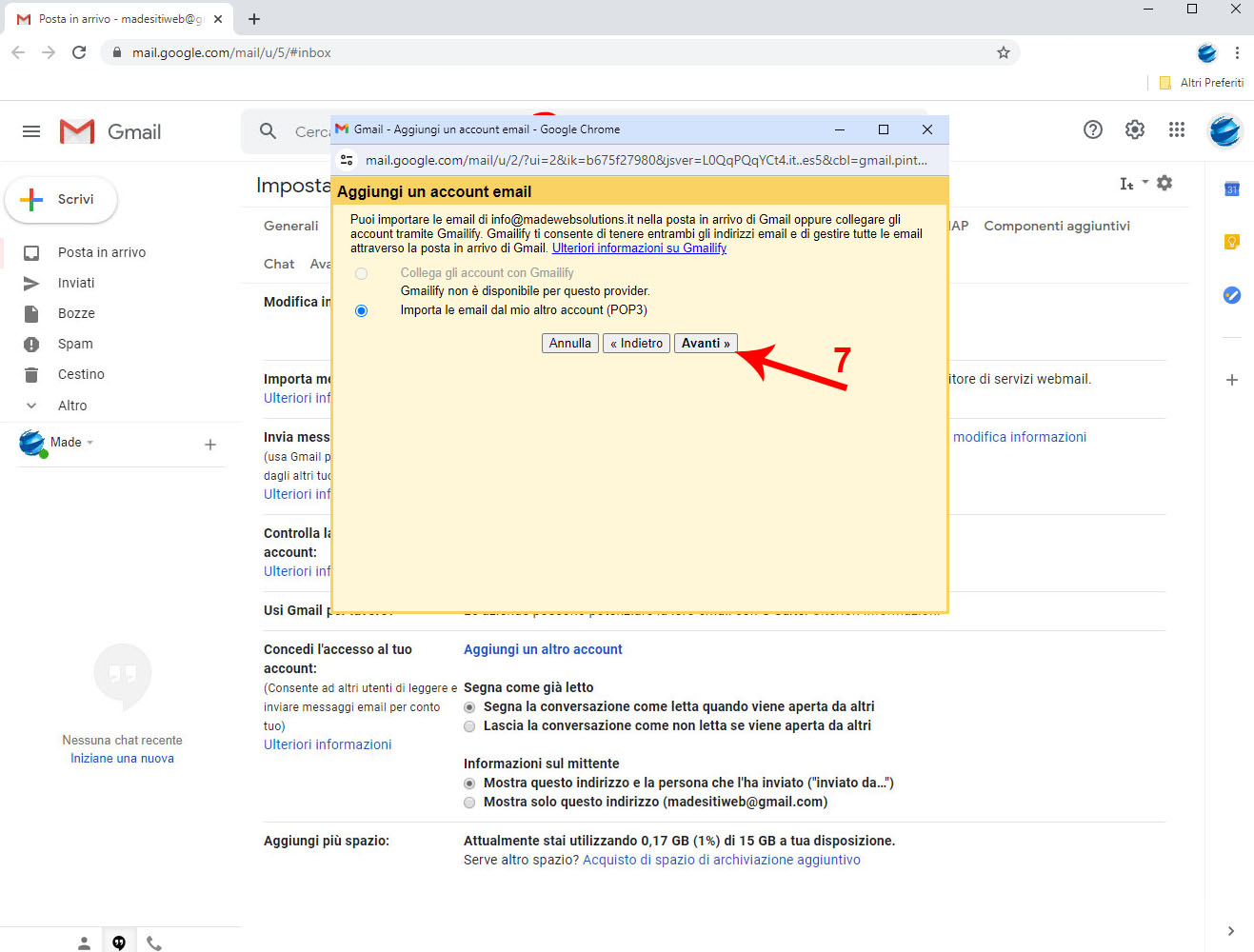
Task: Open Gmail main menu hamburger icon
Action: (31, 131)
